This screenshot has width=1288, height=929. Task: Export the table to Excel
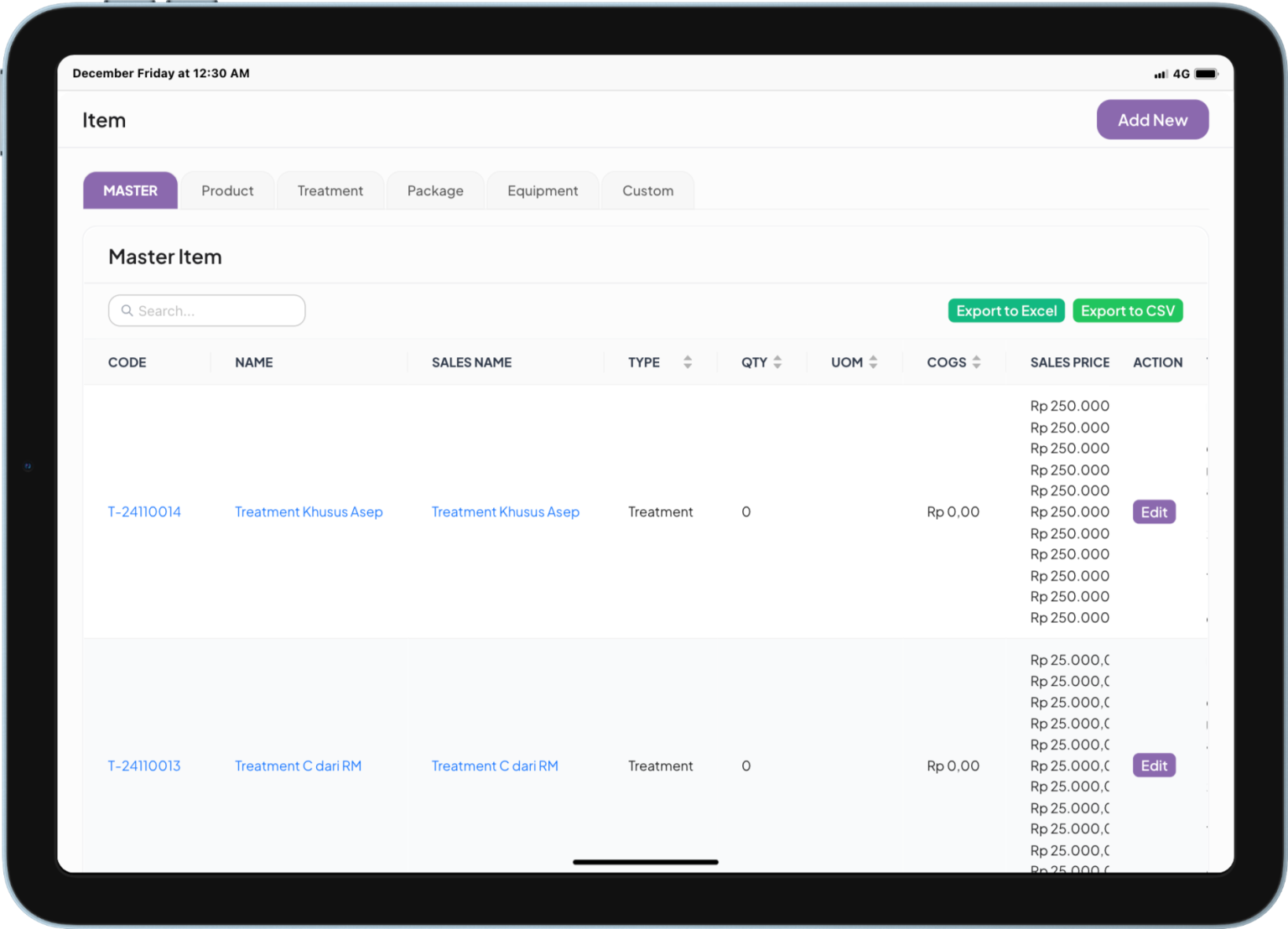(x=1005, y=311)
